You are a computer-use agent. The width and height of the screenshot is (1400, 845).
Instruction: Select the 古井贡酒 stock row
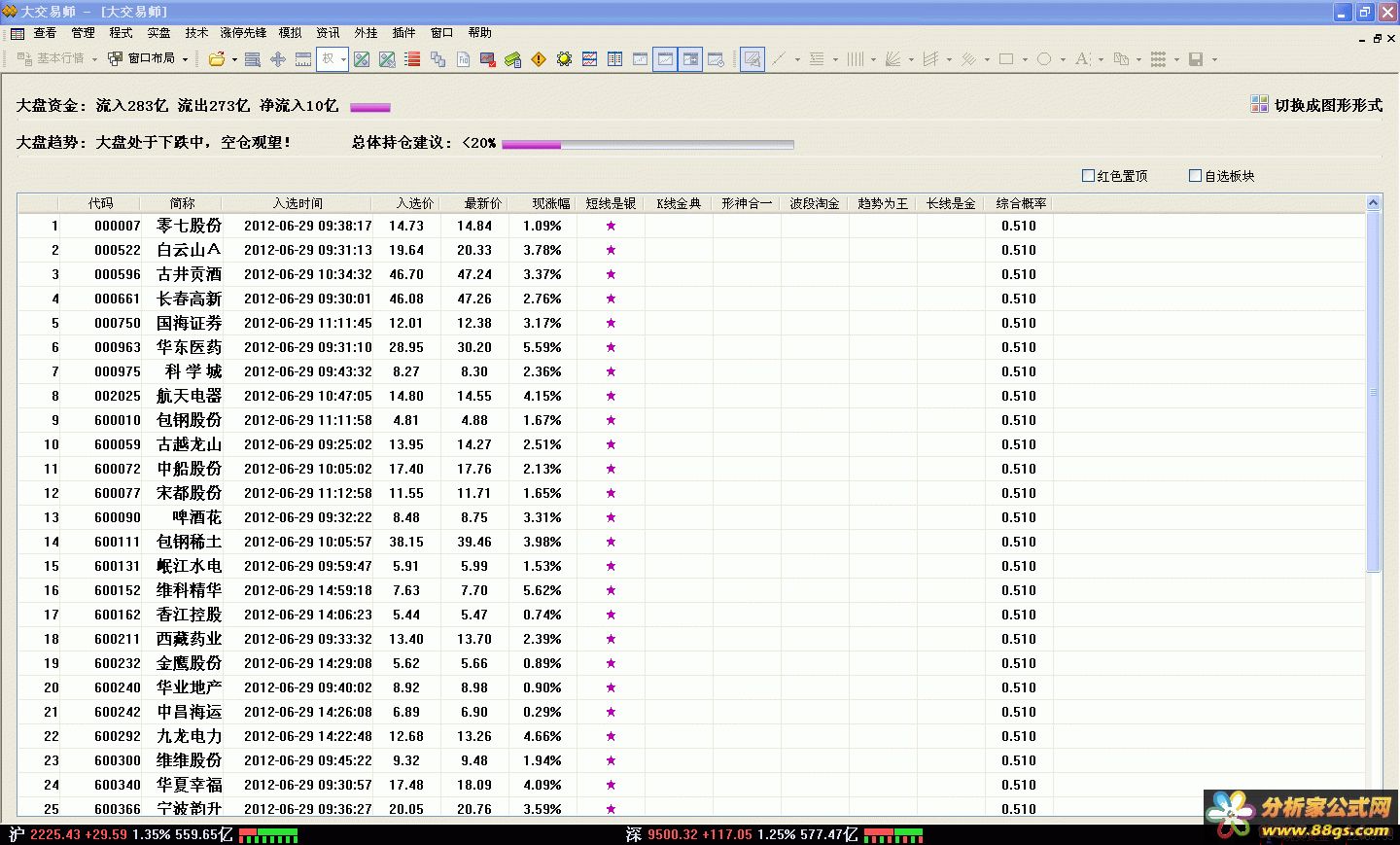pos(690,274)
